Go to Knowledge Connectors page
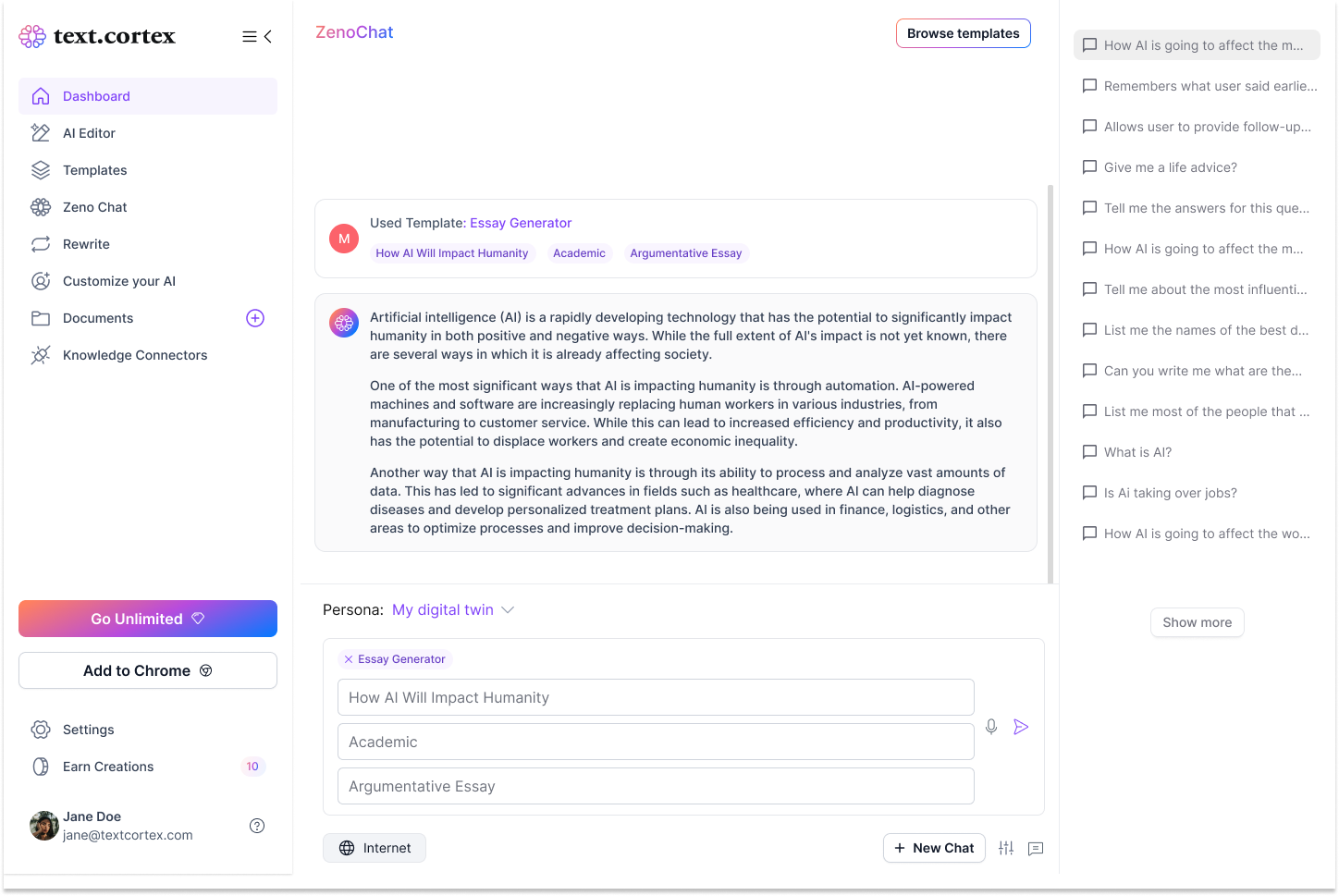The height and width of the screenshot is (896, 1339). click(x=134, y=355)
